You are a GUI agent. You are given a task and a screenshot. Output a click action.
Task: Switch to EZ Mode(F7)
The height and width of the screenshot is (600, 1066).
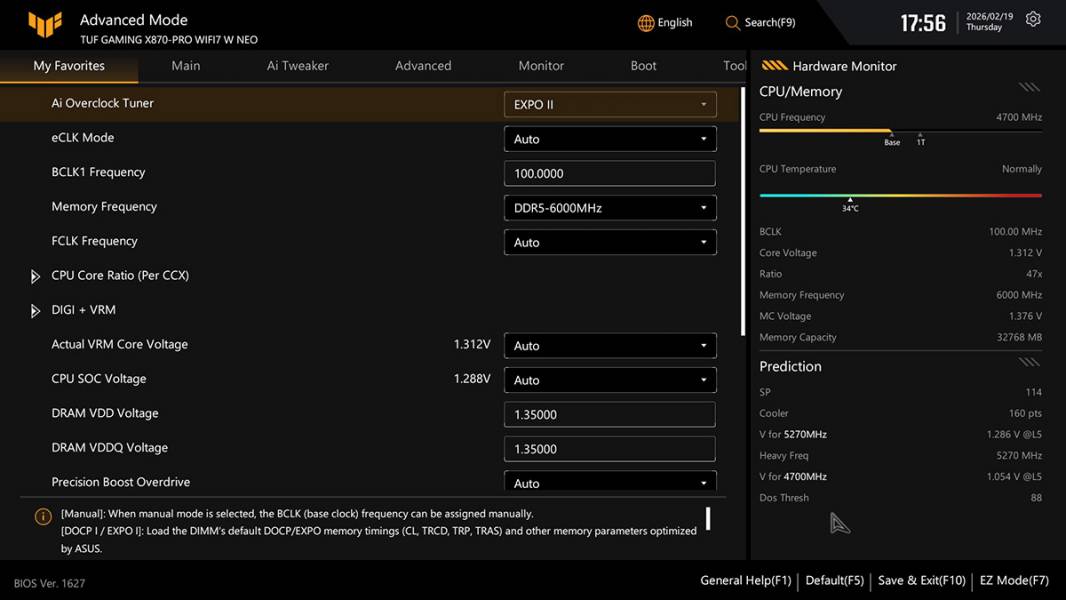tap(1014, 580)
